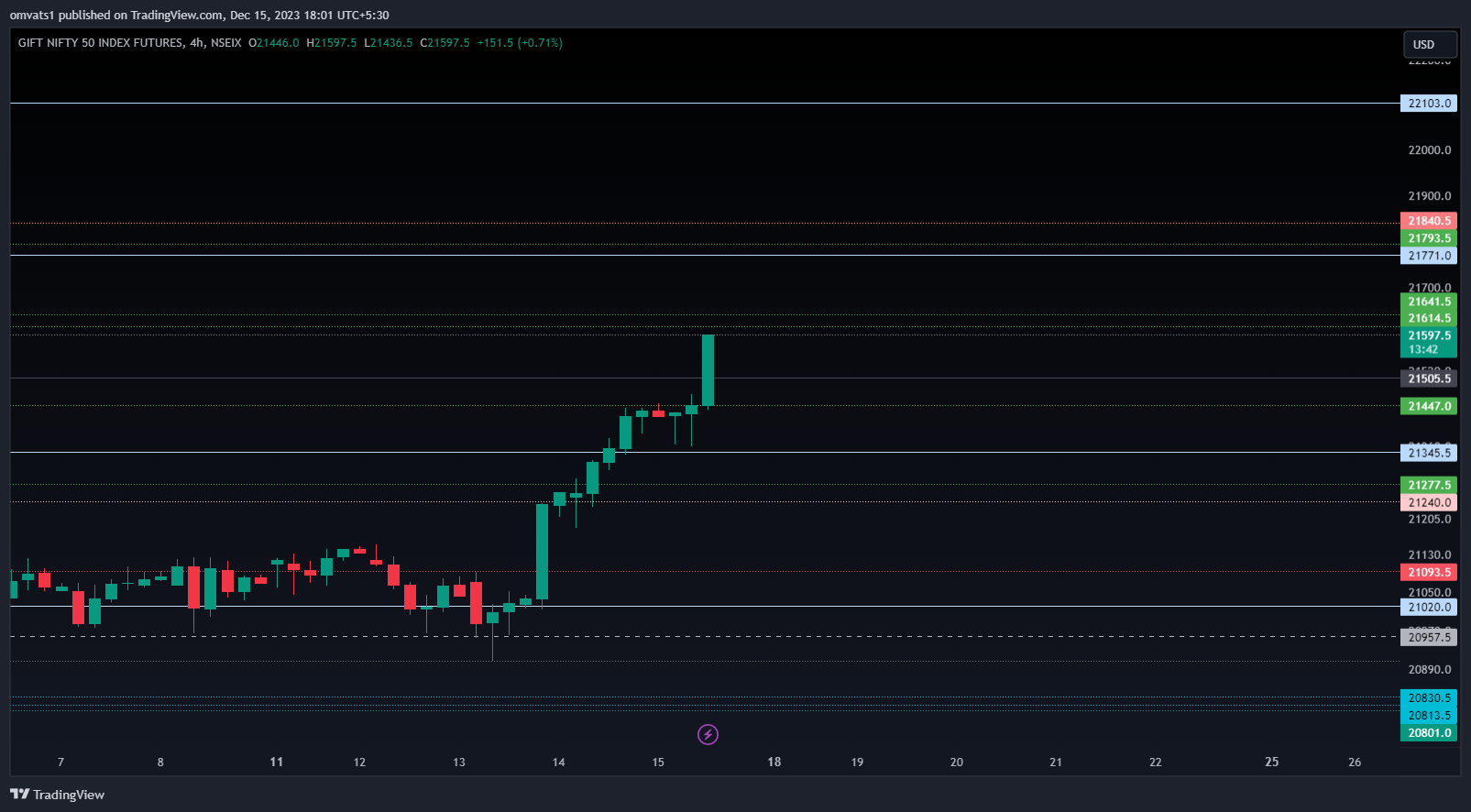Click the percentage change +0.71% value

tap(540, 43)
